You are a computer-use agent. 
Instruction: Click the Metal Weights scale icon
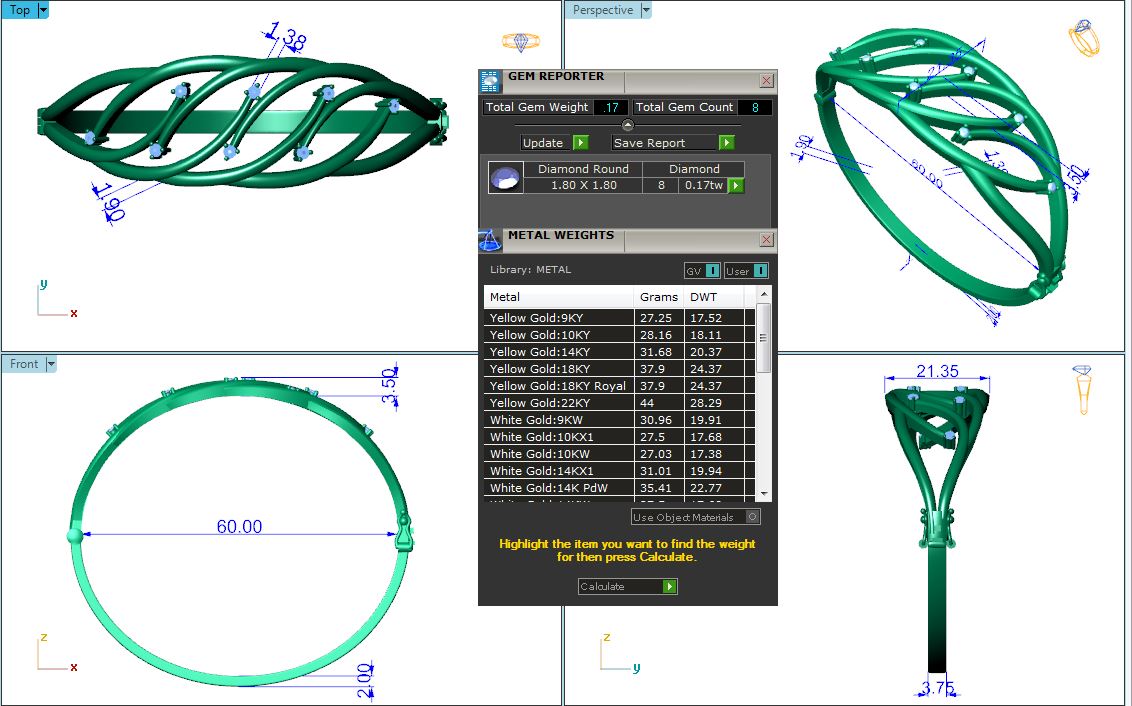490,241
